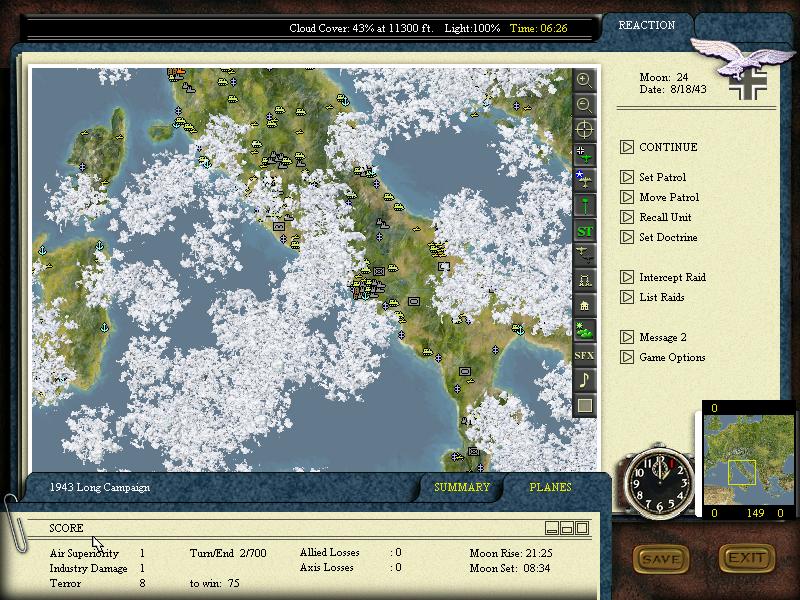Click the arrow icon beside CONTINUE

(627, 147)
